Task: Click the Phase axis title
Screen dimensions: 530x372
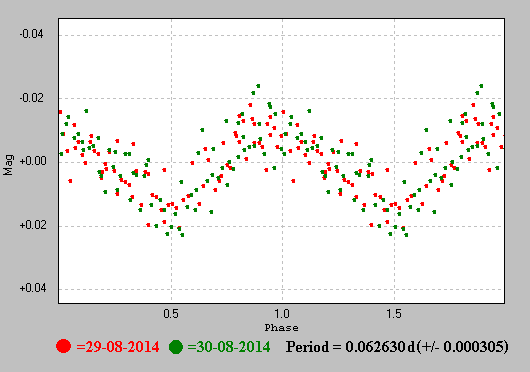Action: click(281, 328)
